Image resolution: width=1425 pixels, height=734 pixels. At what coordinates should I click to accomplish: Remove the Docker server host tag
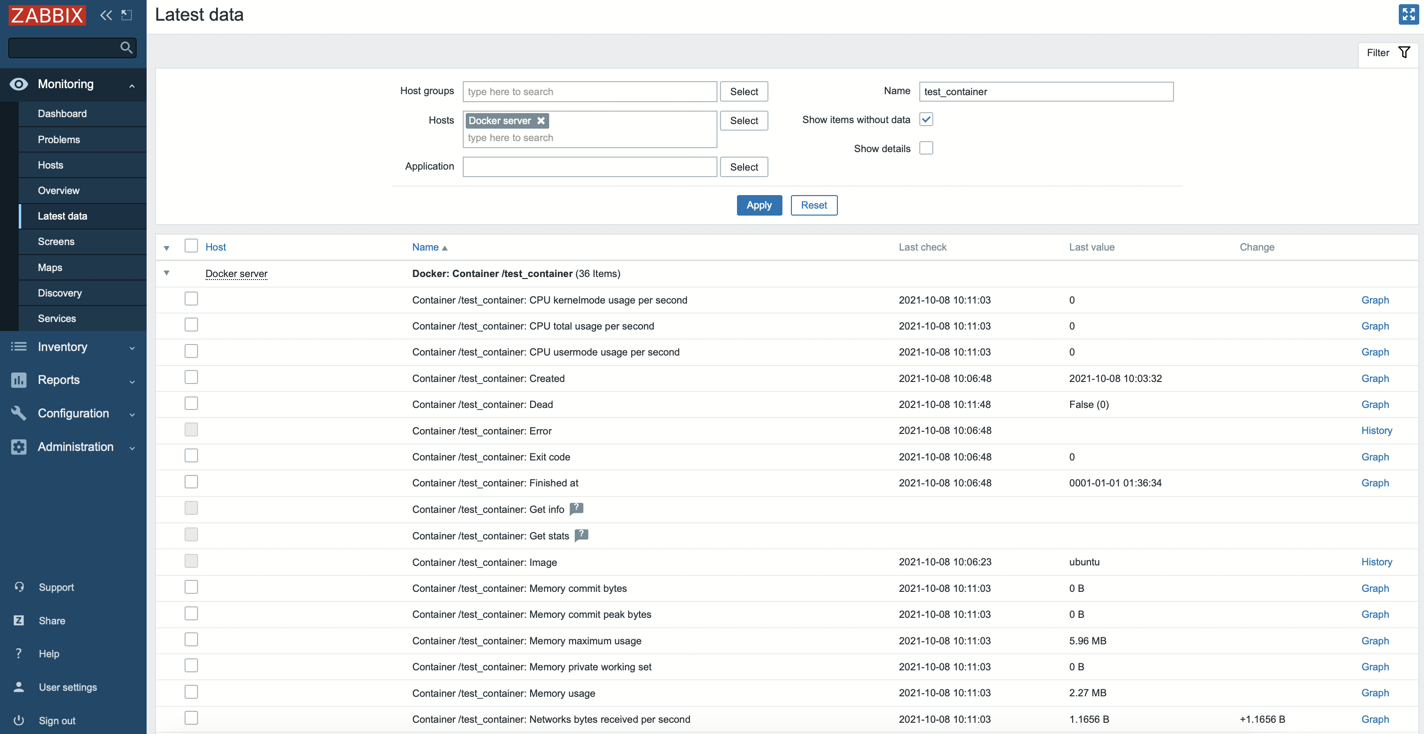(541, 121)
